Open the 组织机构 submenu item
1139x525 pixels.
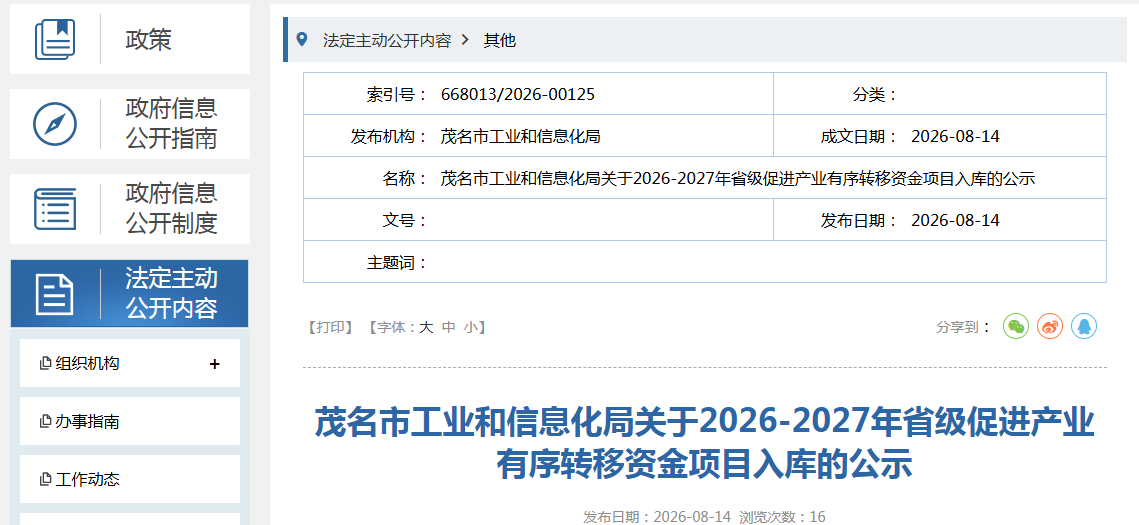coord(130,363)
